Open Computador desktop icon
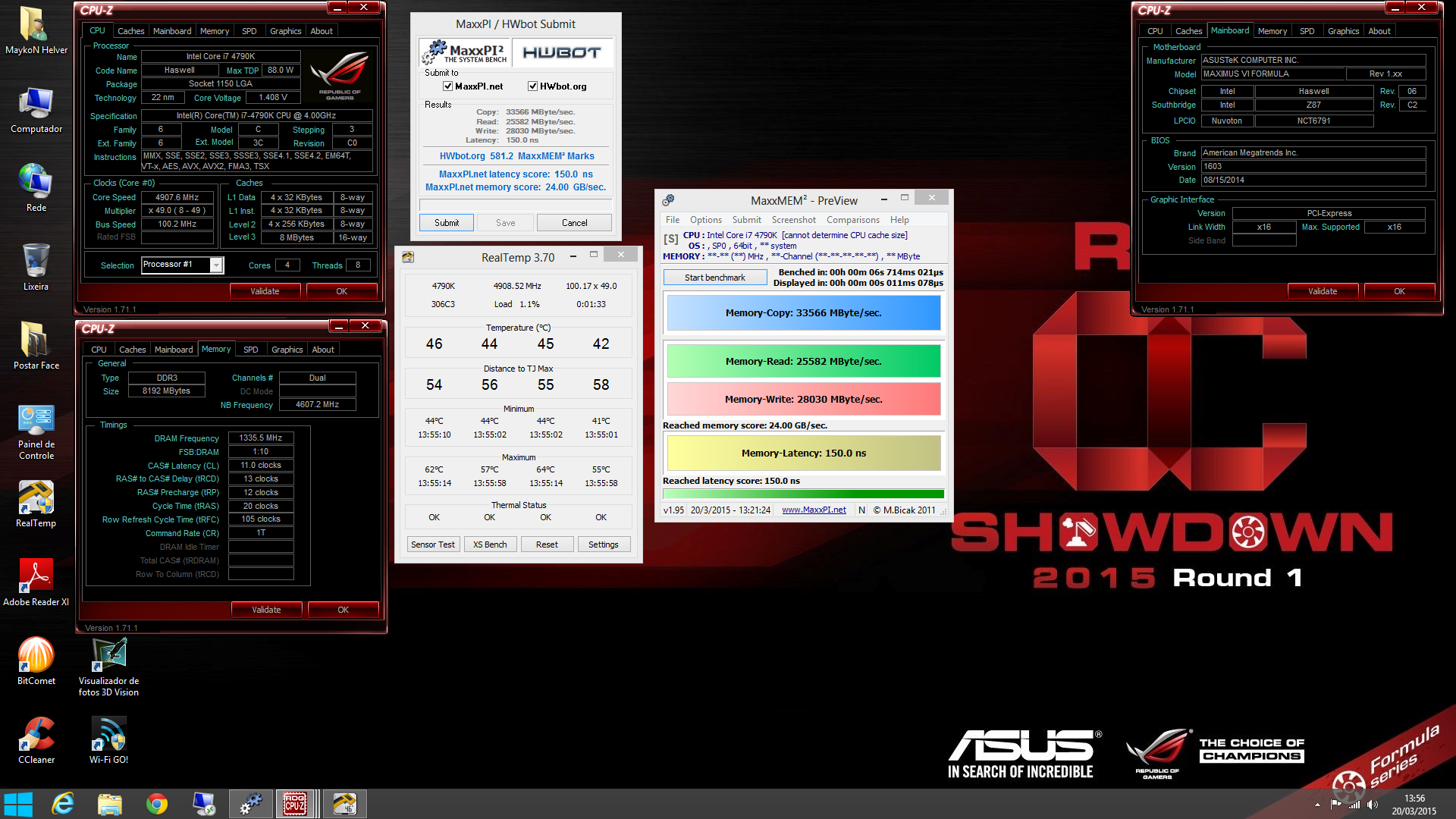This screenshot has width=1456, height=819. tap(36, 110)
